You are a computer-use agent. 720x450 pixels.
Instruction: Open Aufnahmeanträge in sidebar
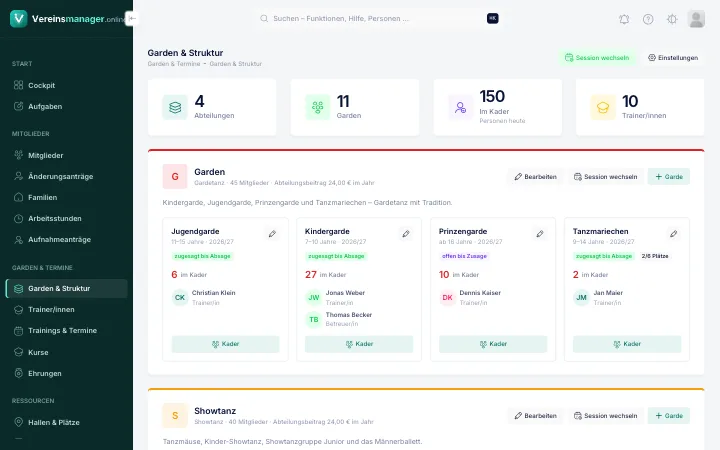(x=67, y=240)
